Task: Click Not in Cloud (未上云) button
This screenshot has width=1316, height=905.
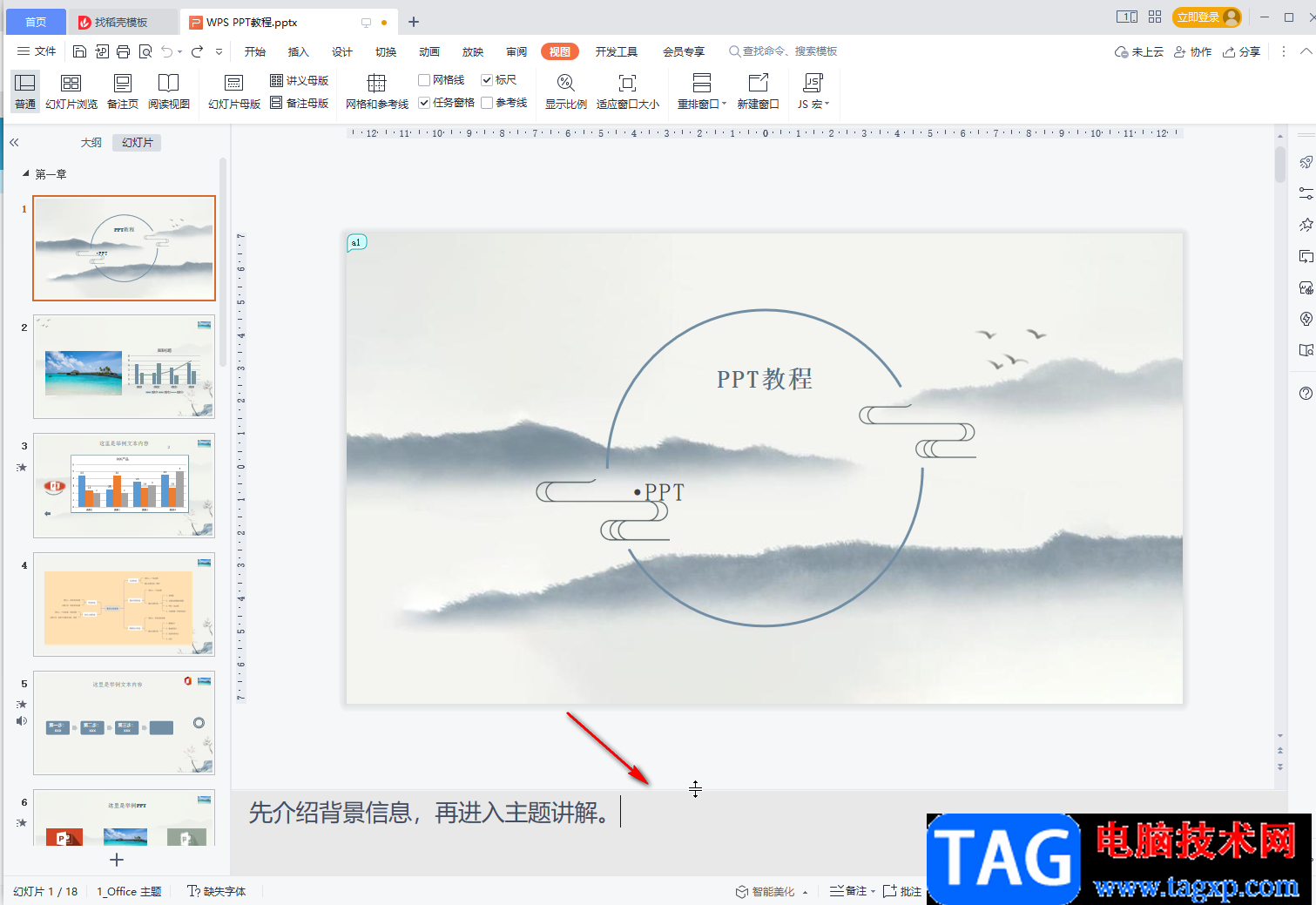Action: (x=1139, y=51)
